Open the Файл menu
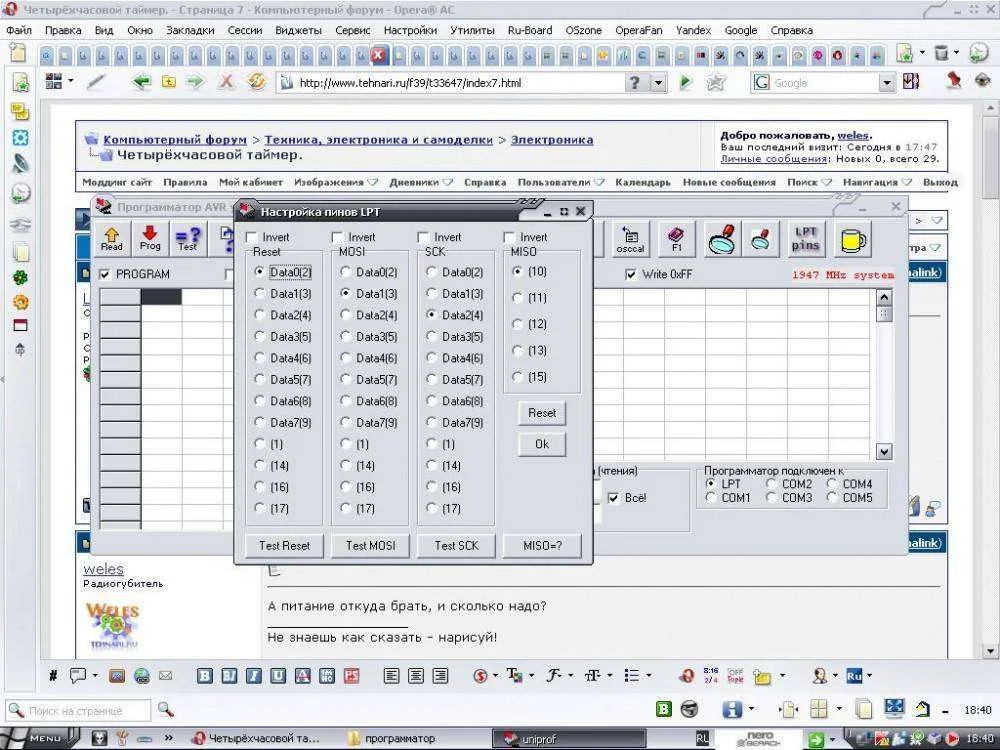The image size is (1000, 750). coord(19,30)
